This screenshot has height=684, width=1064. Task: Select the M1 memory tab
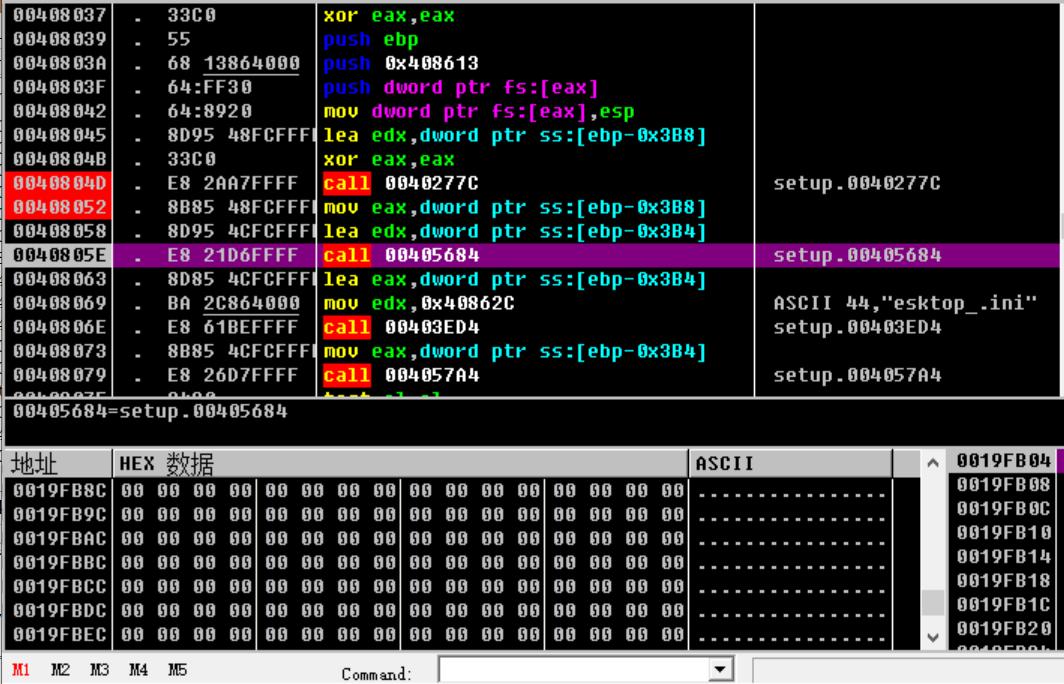pyautogui.click(x=21, y=670)
